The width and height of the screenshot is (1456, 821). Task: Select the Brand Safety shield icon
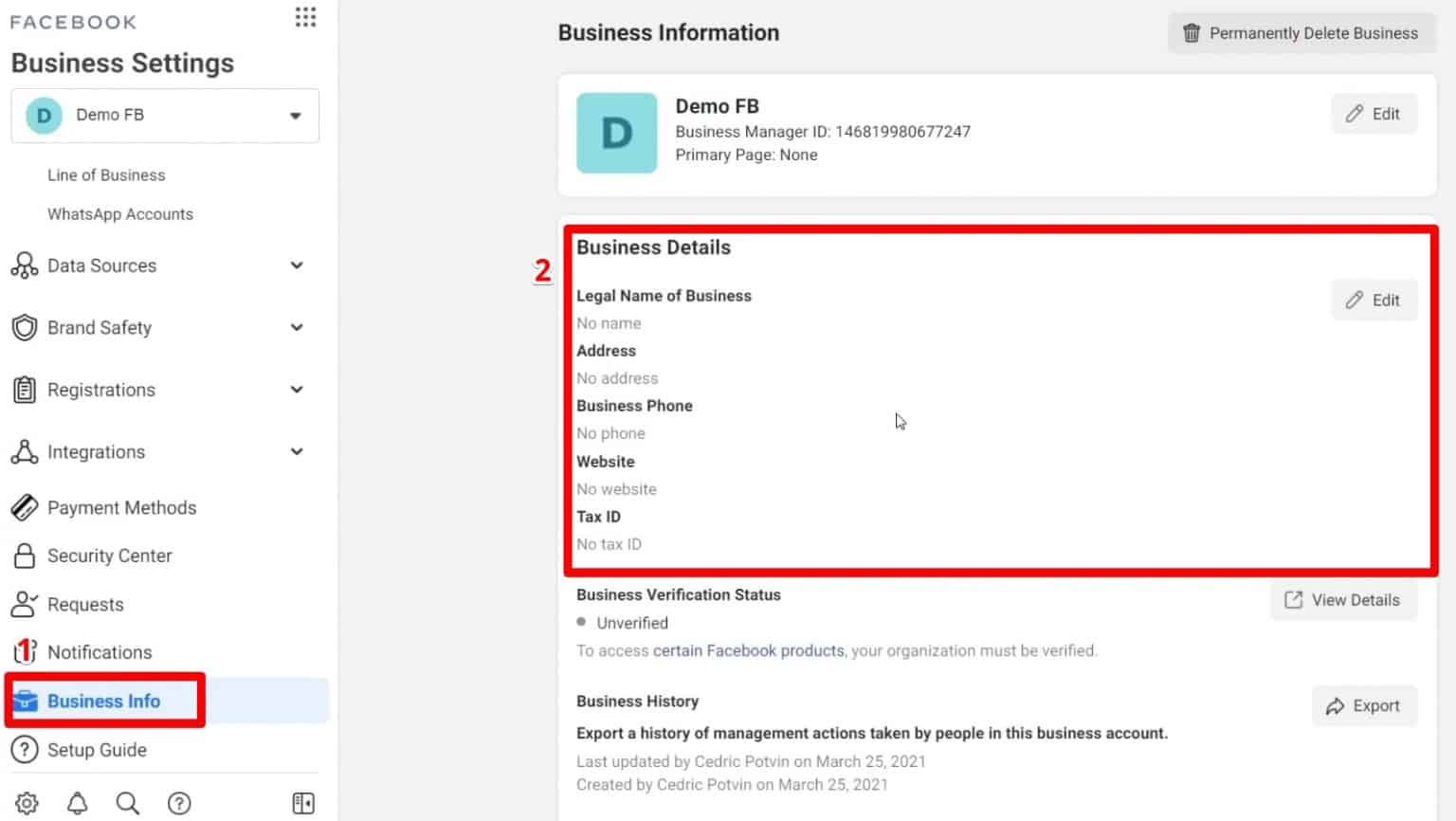coord(25,328)
